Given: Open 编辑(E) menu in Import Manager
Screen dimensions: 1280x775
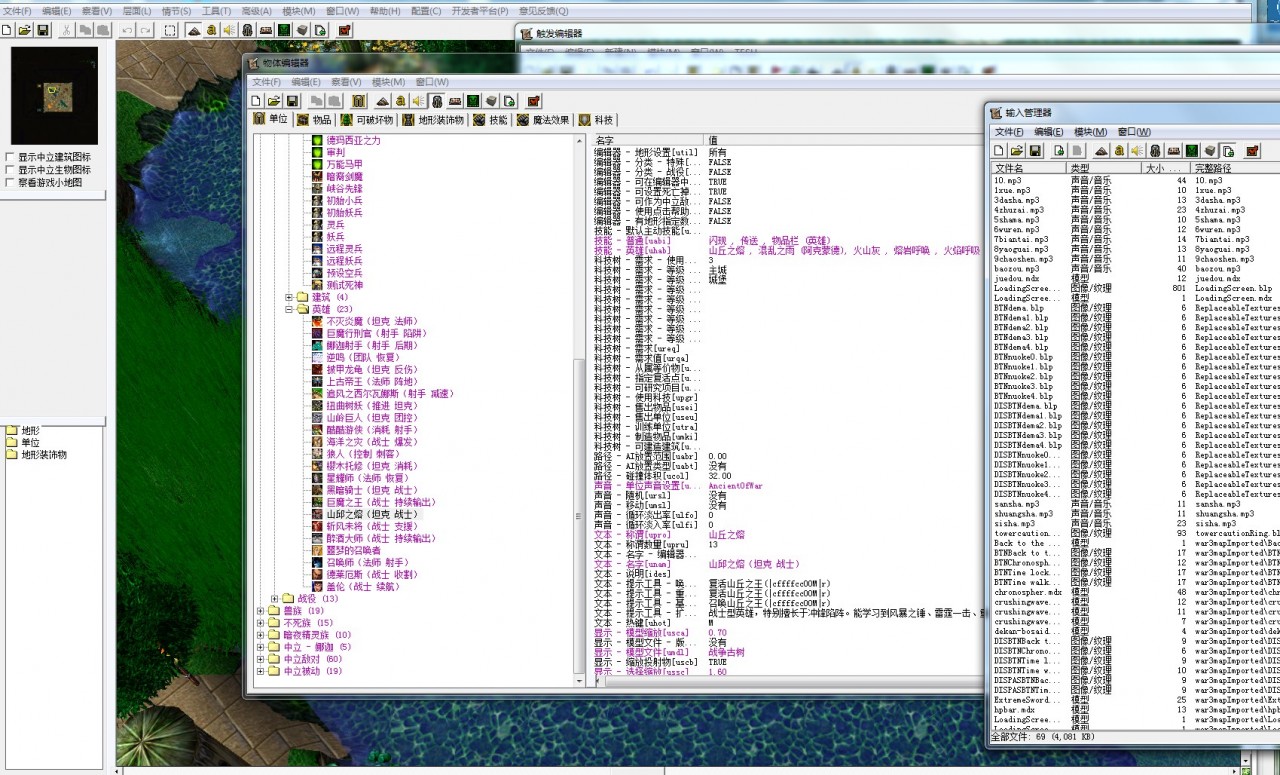Looking at the screenshot, I should tap(1049, 132).
